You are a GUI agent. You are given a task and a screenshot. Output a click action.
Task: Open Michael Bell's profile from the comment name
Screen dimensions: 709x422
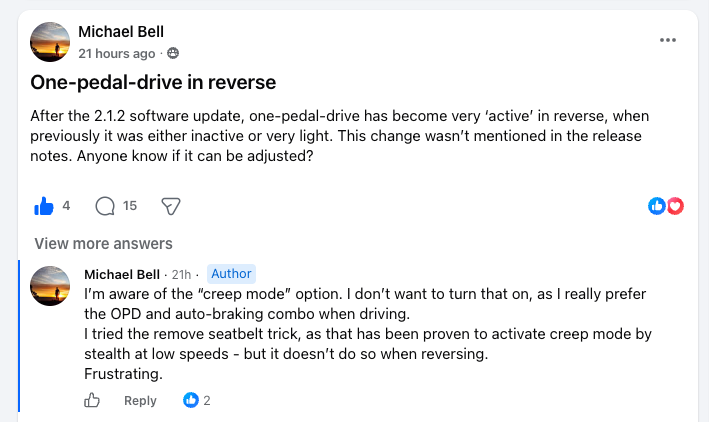122,275
